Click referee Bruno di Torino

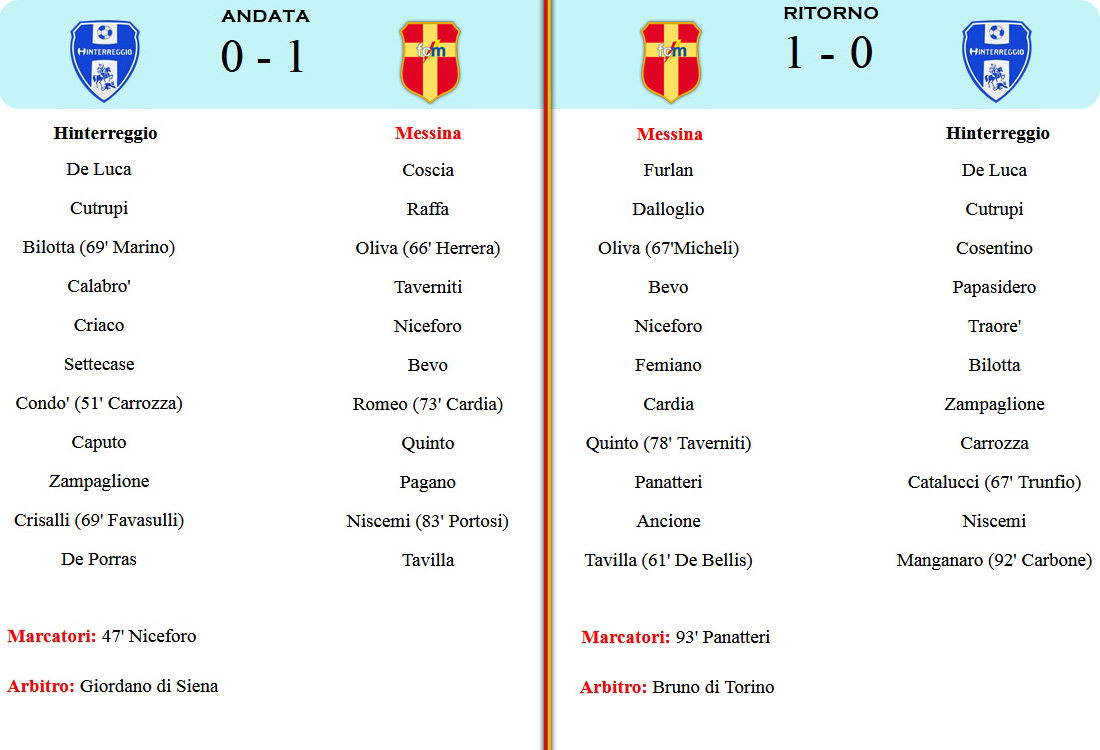pyautogui.click(x=713, y=688)
